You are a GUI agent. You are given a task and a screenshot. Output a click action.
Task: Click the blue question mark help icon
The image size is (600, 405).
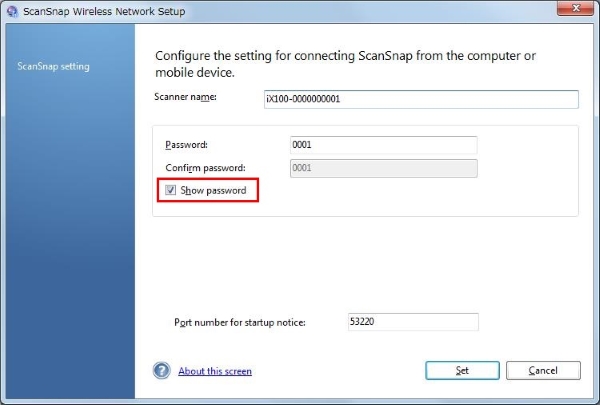point(161,371)
